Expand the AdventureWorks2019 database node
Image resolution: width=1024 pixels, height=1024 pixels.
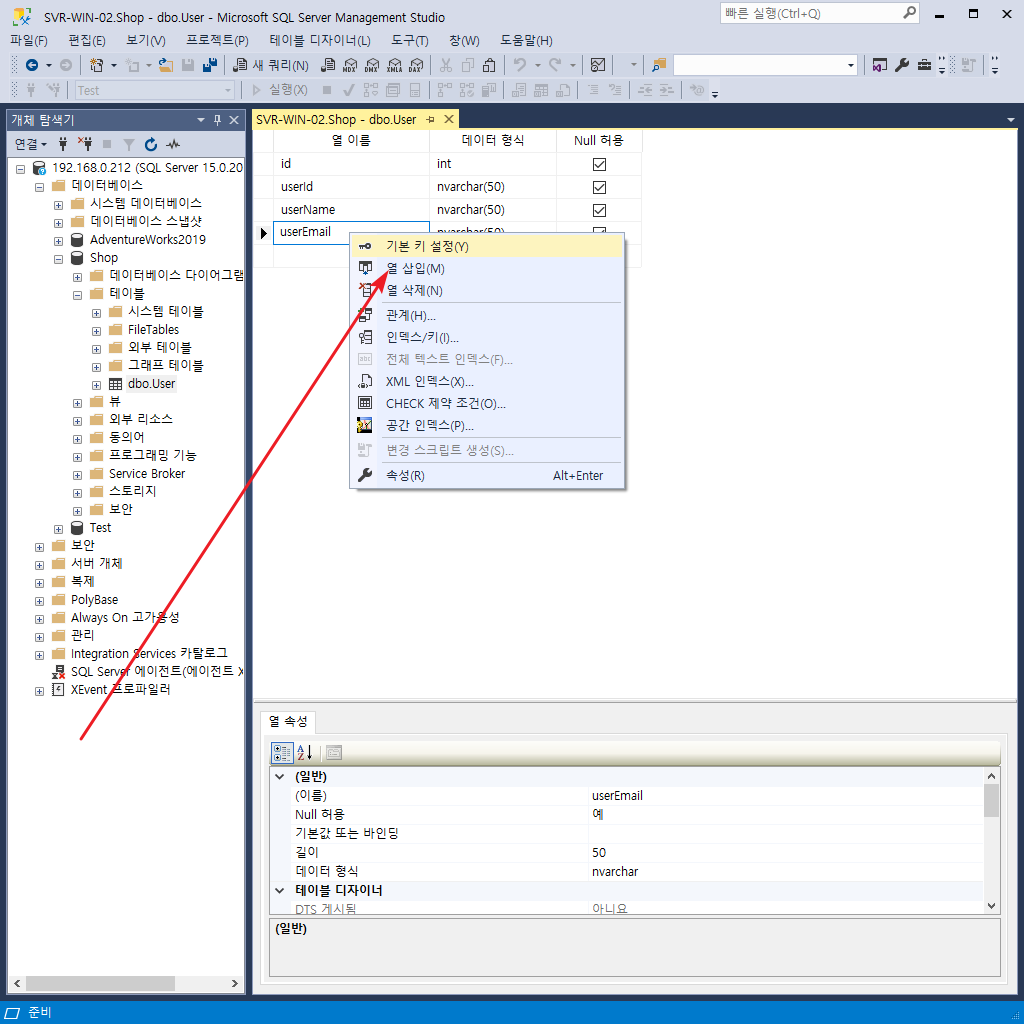58,241
